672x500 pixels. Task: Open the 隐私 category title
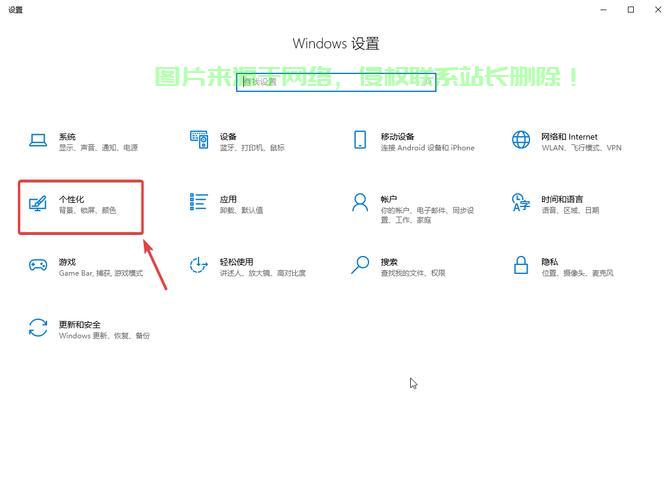point(550,262)
